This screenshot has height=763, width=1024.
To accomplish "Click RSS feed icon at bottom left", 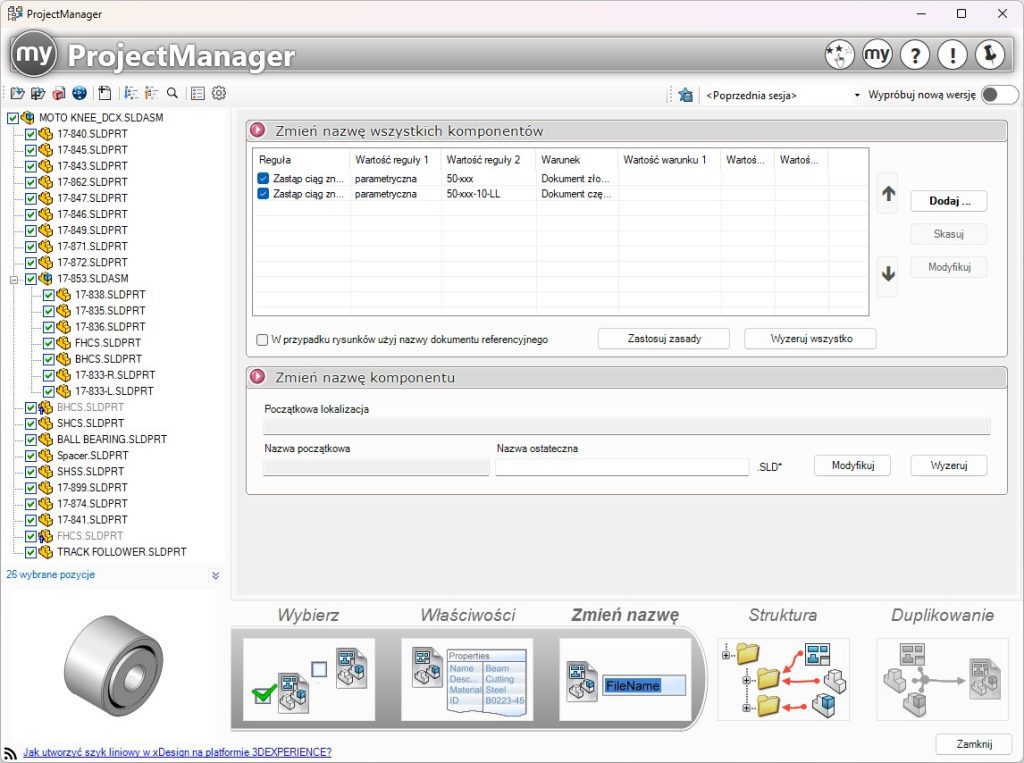I will tap(10, 753).
